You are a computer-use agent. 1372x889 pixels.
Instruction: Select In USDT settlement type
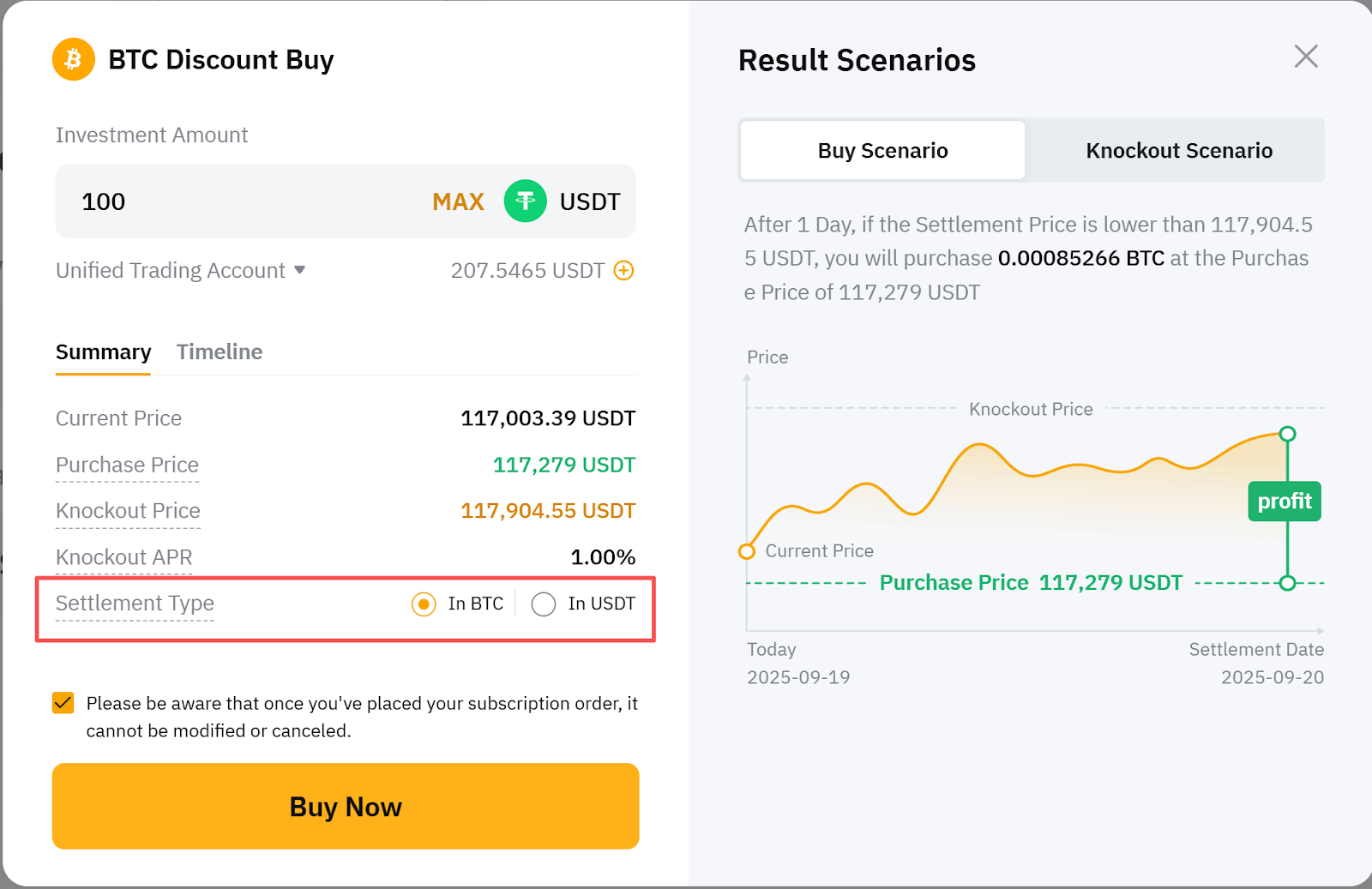[x=544, y=604]
